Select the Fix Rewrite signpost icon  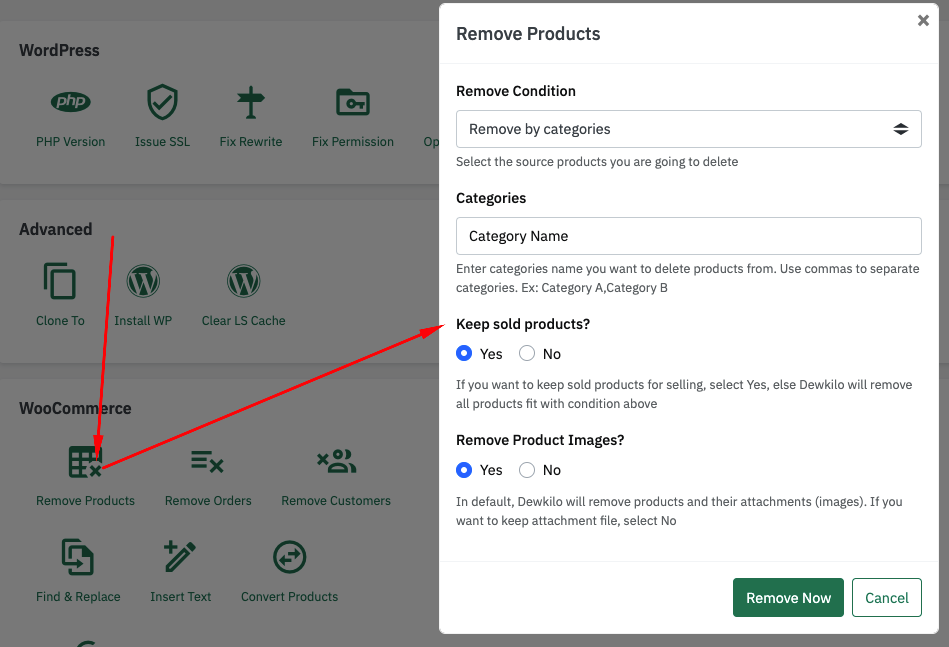251,102
